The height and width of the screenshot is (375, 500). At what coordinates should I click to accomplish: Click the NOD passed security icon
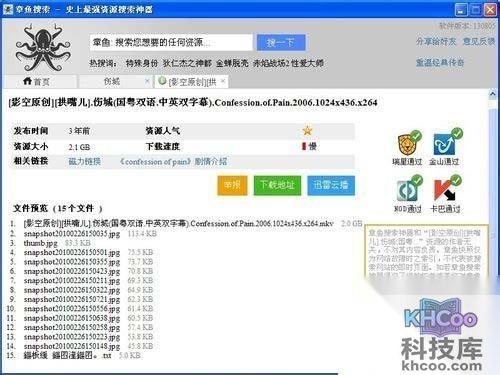click(x=408, y=190)
